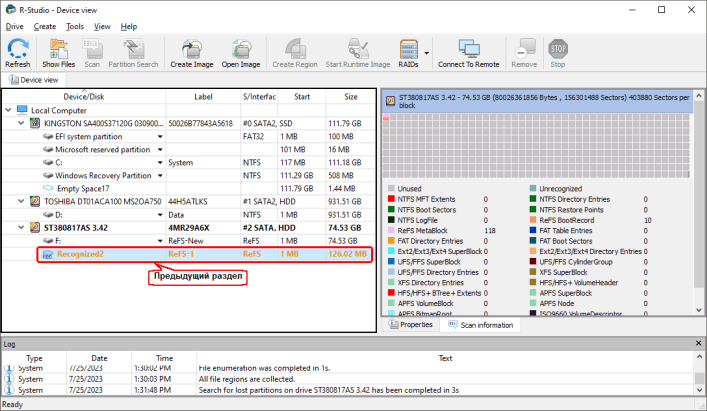Switch to the Properties tab
The image size is (707, 411).
point(411,324)
